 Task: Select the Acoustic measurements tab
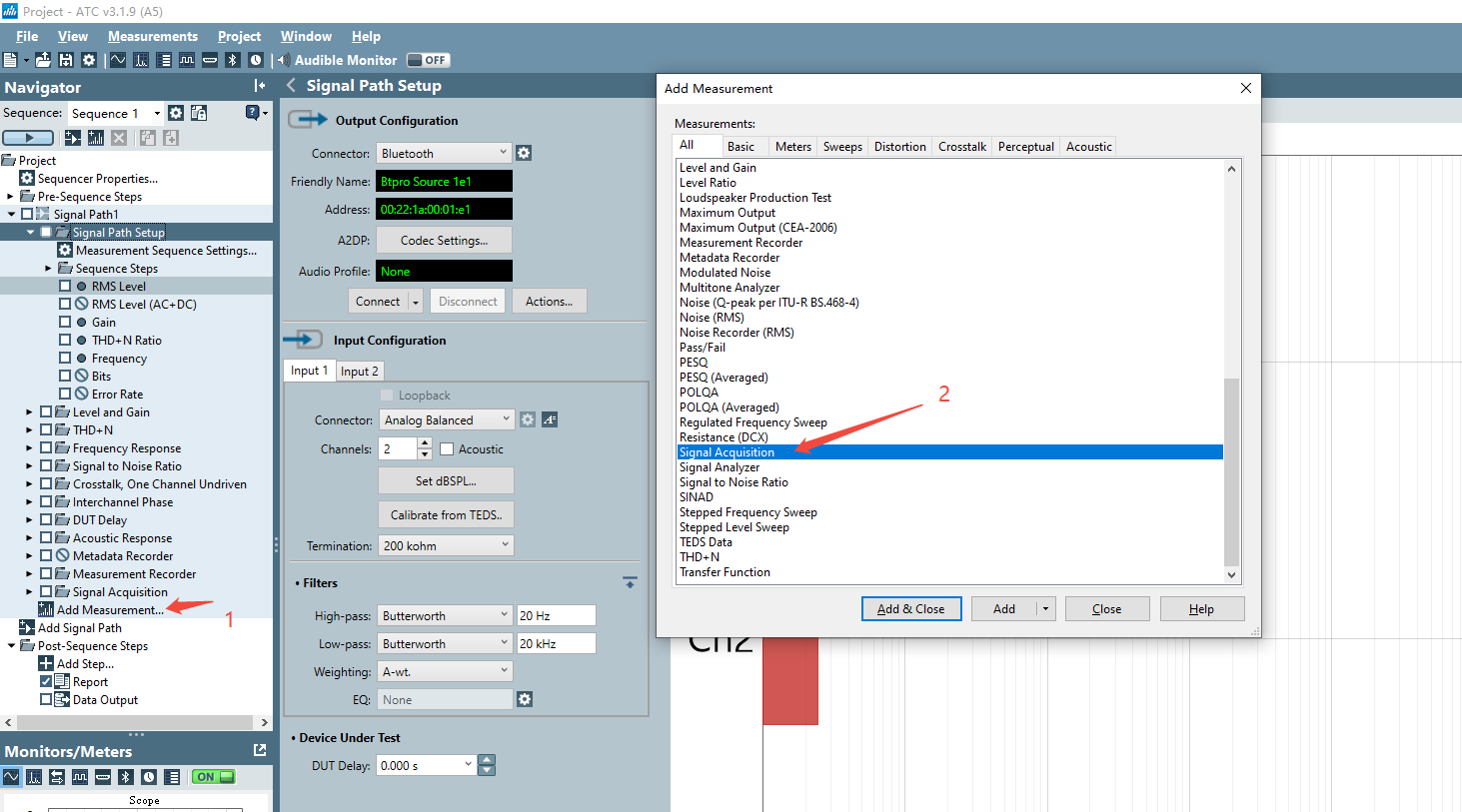(1088, 146)
